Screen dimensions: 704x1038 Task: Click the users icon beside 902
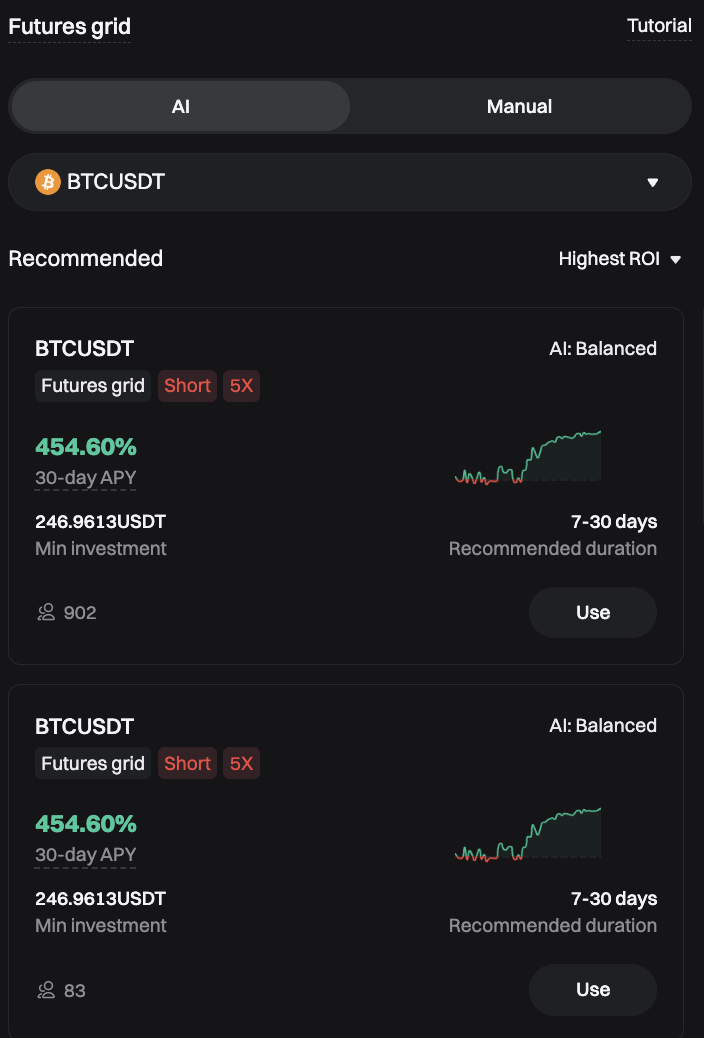(46, 613)
